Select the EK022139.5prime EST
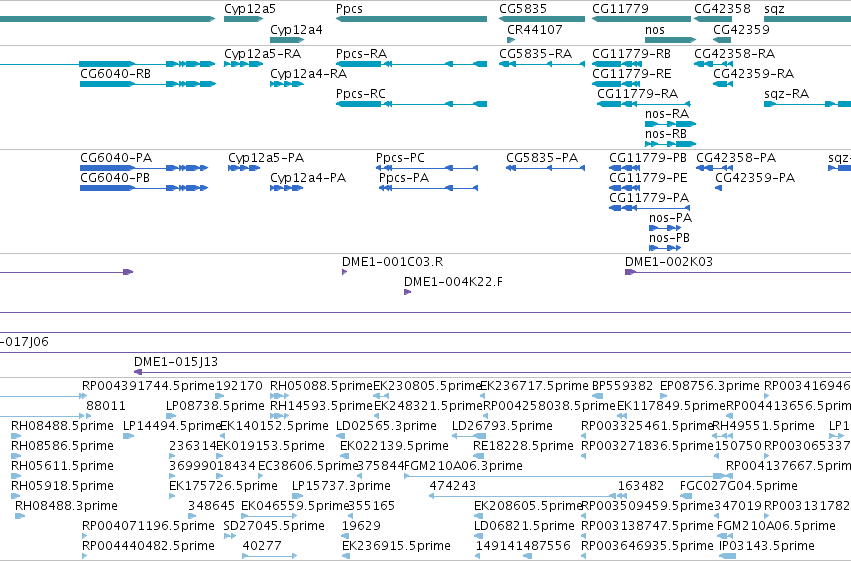The width and height of the screenshot is (851, 561). tap(345, 456)
